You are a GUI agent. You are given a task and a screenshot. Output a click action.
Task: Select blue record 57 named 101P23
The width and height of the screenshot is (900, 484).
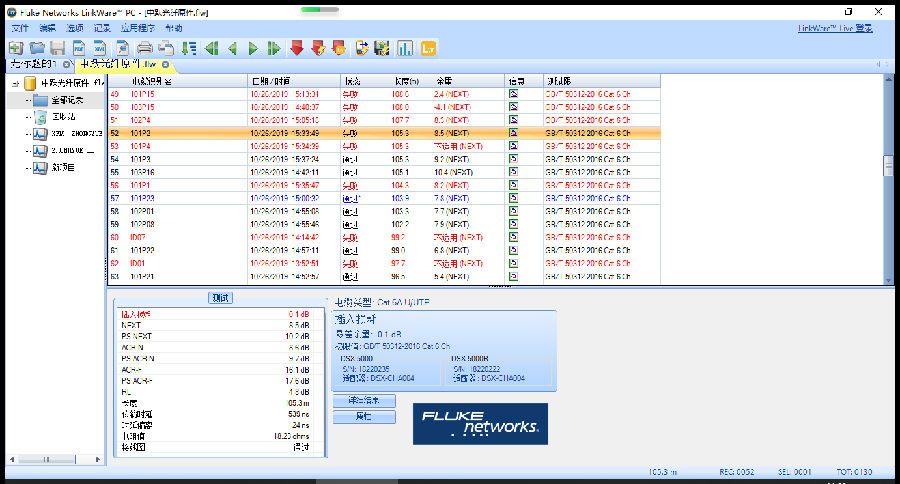[384, 198]
